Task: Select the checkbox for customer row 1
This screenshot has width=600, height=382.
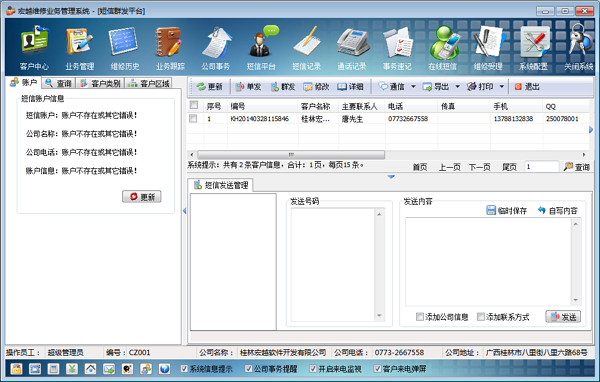Action: [193, 119]
